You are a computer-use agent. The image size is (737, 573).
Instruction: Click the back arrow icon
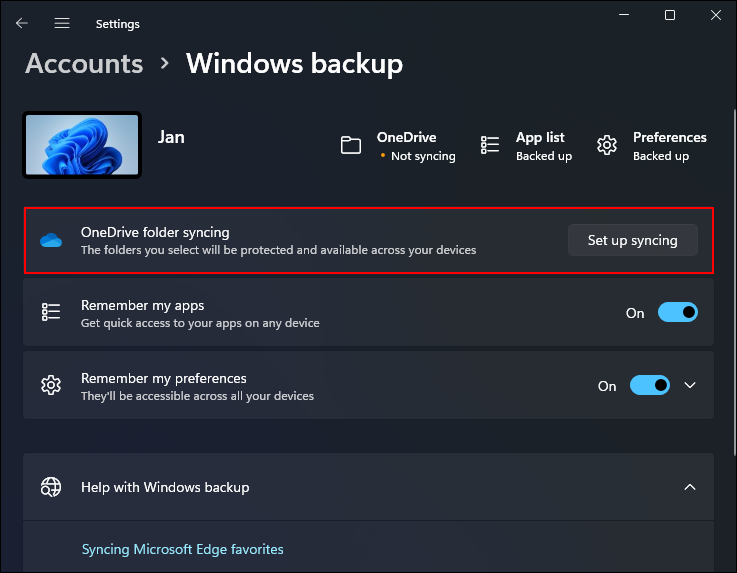coord(22,23)
